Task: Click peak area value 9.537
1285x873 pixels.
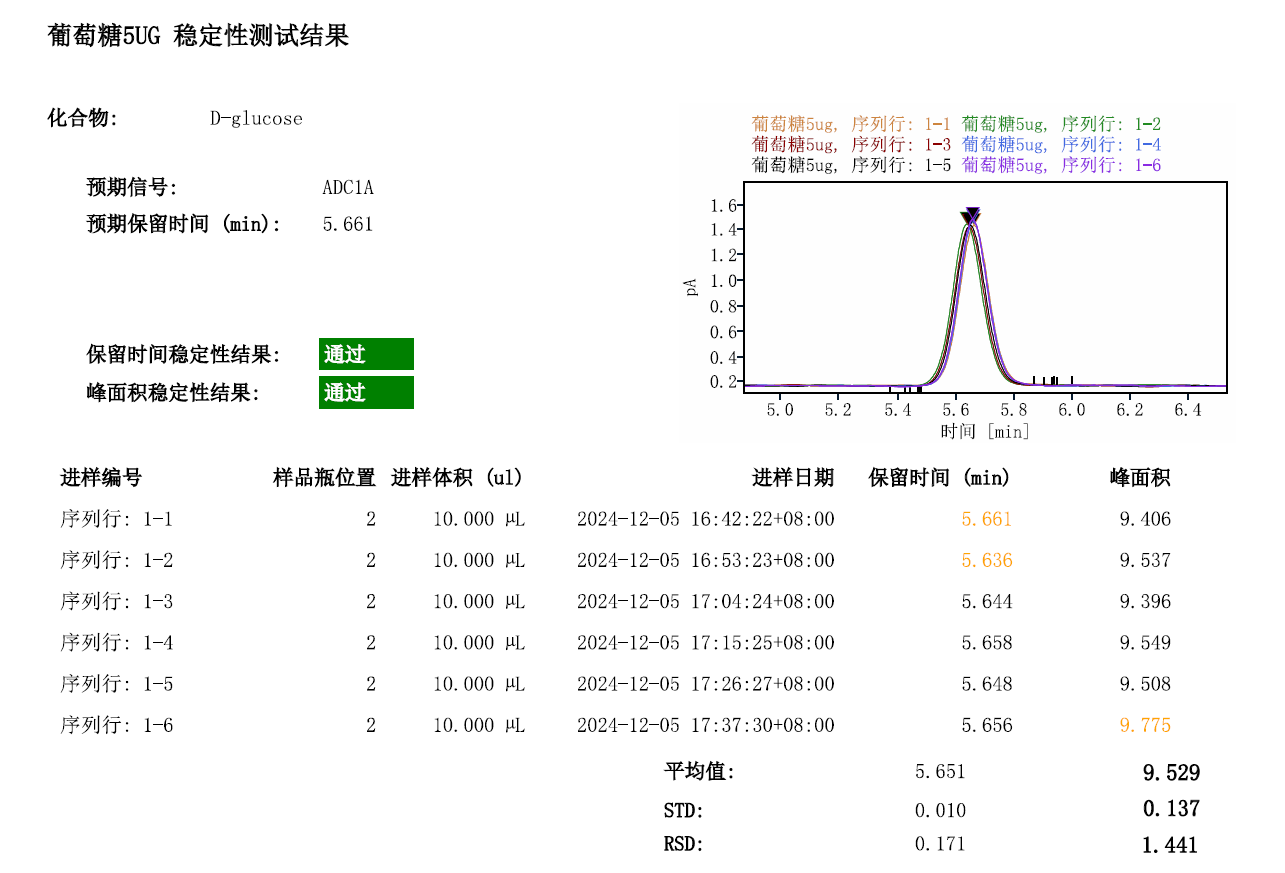Action: [1145, 561]
